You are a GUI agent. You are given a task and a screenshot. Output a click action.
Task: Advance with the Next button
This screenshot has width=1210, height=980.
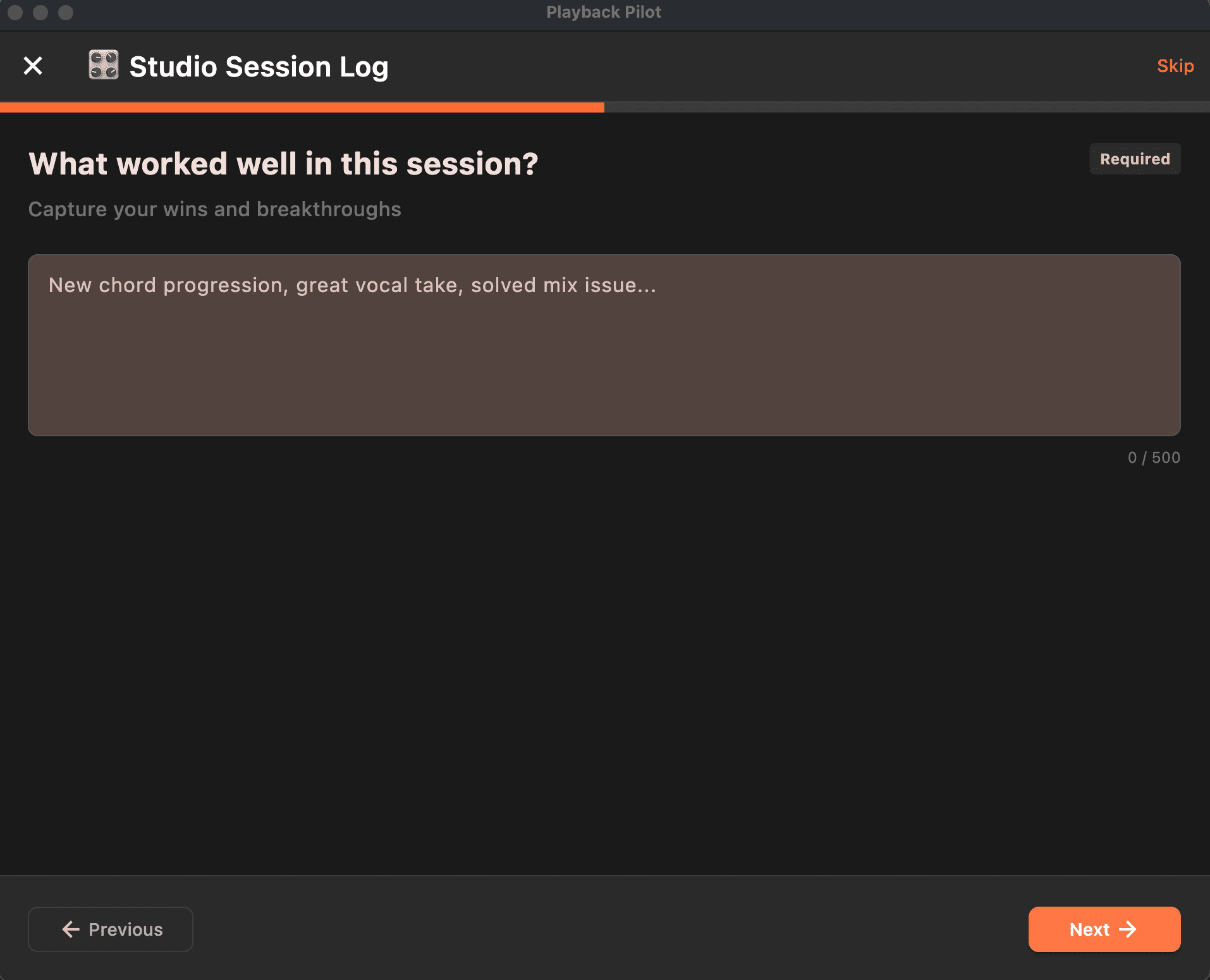[x=1104, y=929]
